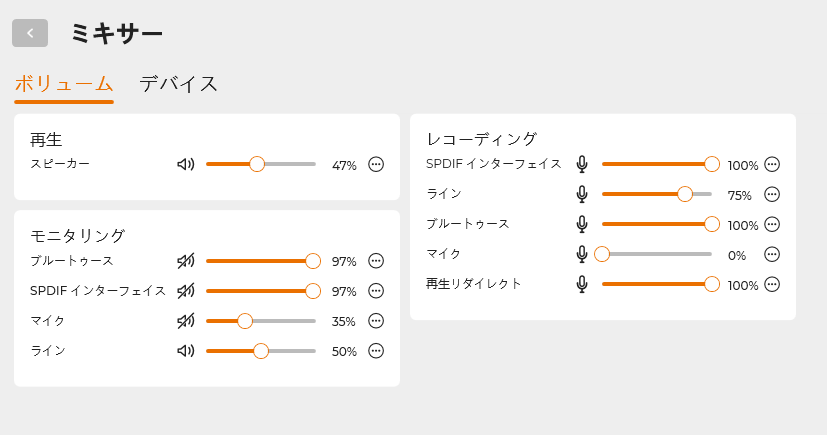The image size is (827, 435).
Task: Open more options for monitoring ブルートゥース
Action: coord(376,261)
